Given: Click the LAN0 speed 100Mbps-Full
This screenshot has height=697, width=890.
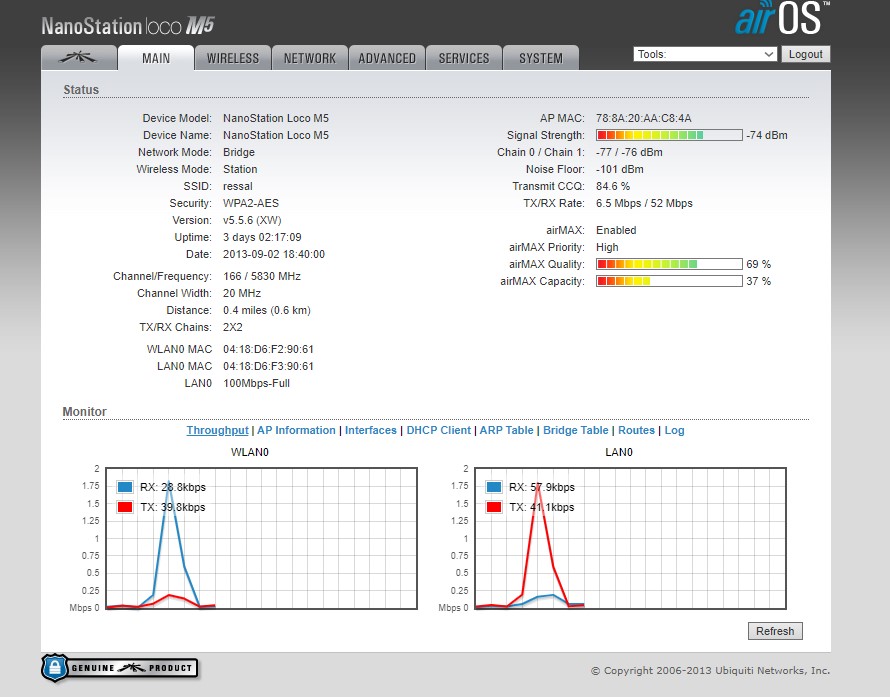Looking at the screenshot, I should [257, 383].
